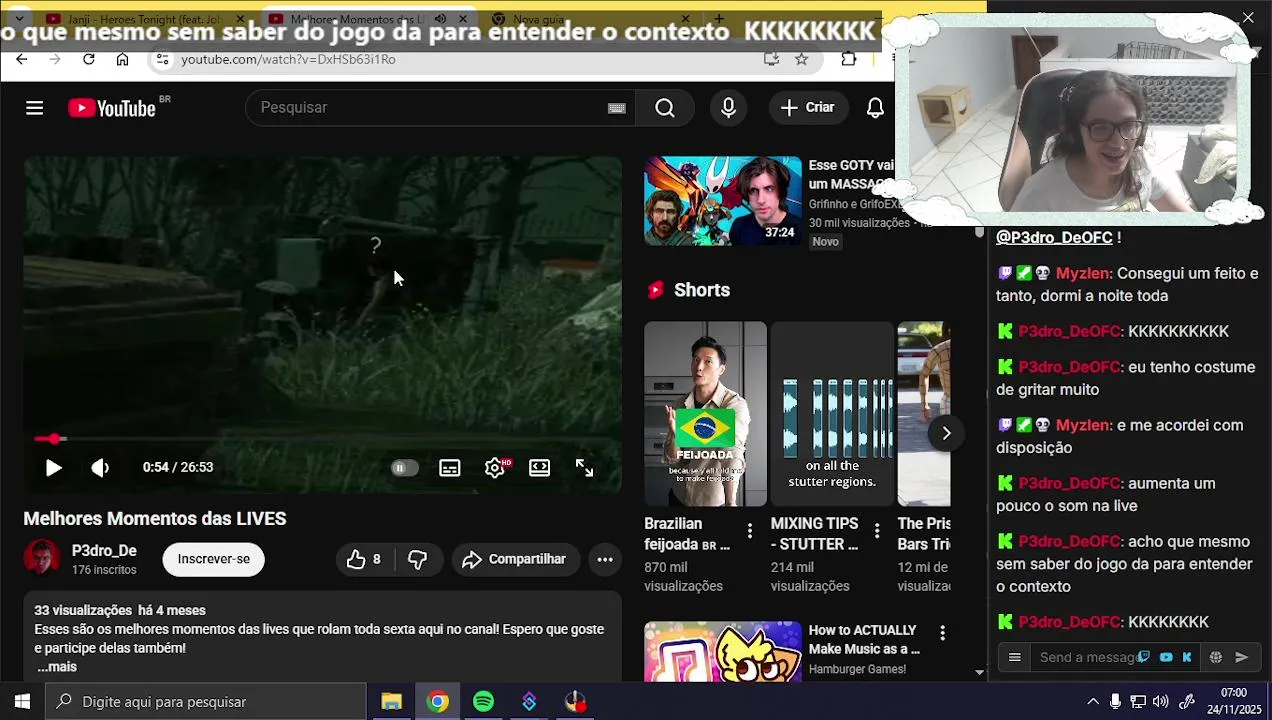Open site info icon in address bar
The height and width of the screenshot is (720, 1272).
(163, 59)
